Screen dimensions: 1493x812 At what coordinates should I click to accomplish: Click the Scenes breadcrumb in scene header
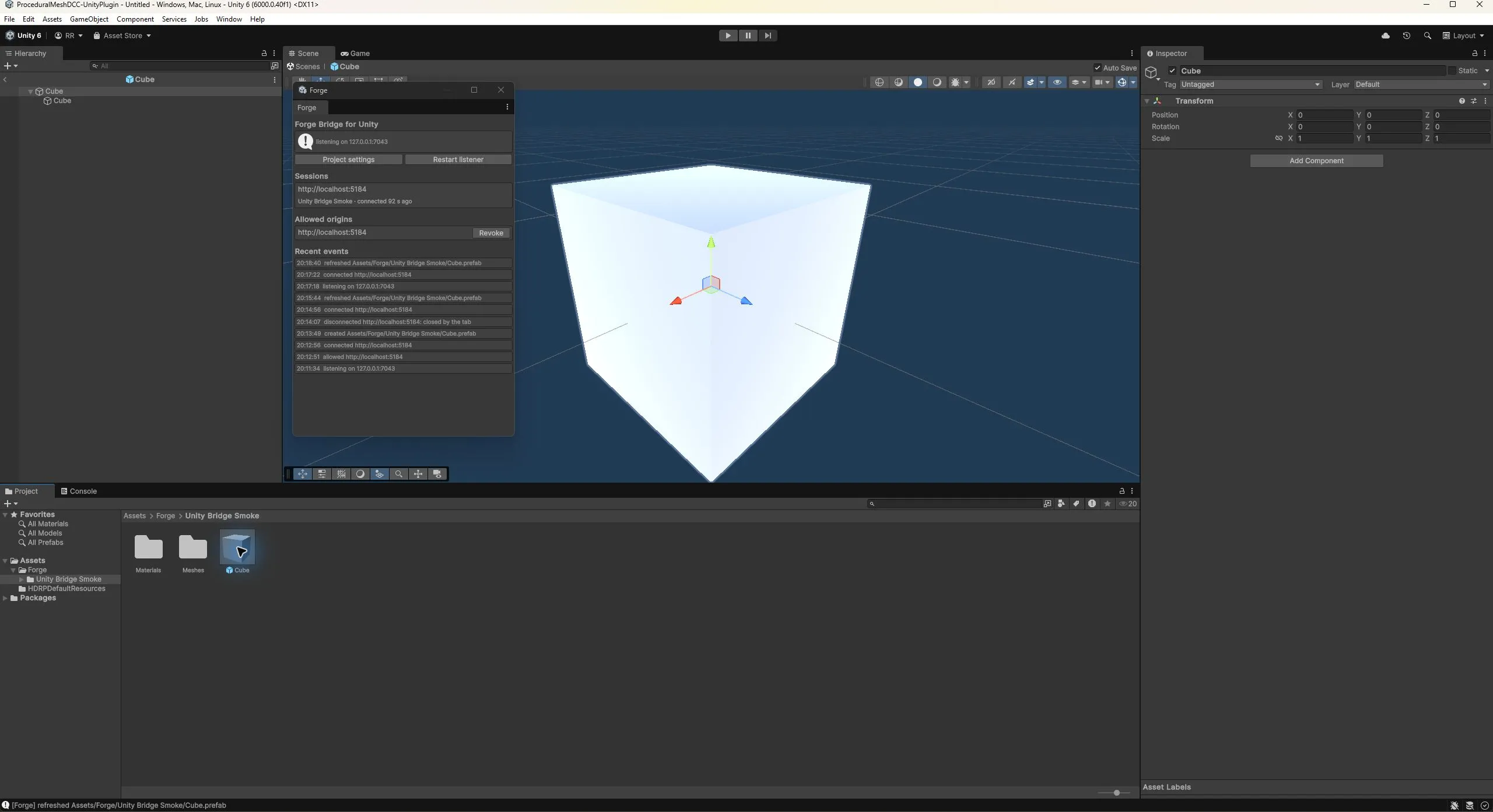pos(303,67)
